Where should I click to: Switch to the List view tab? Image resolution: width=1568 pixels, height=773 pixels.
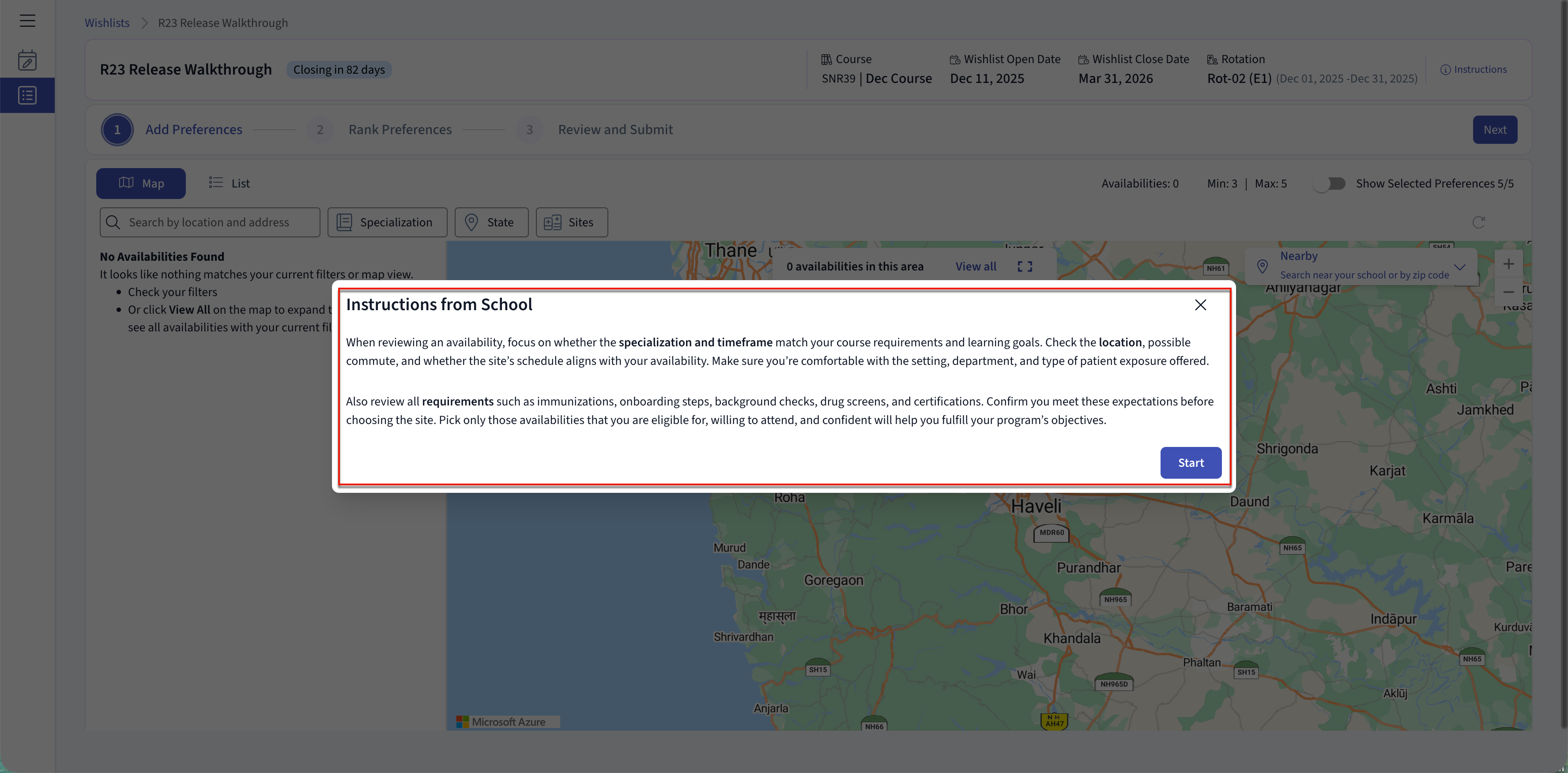[x=230, y=184]
